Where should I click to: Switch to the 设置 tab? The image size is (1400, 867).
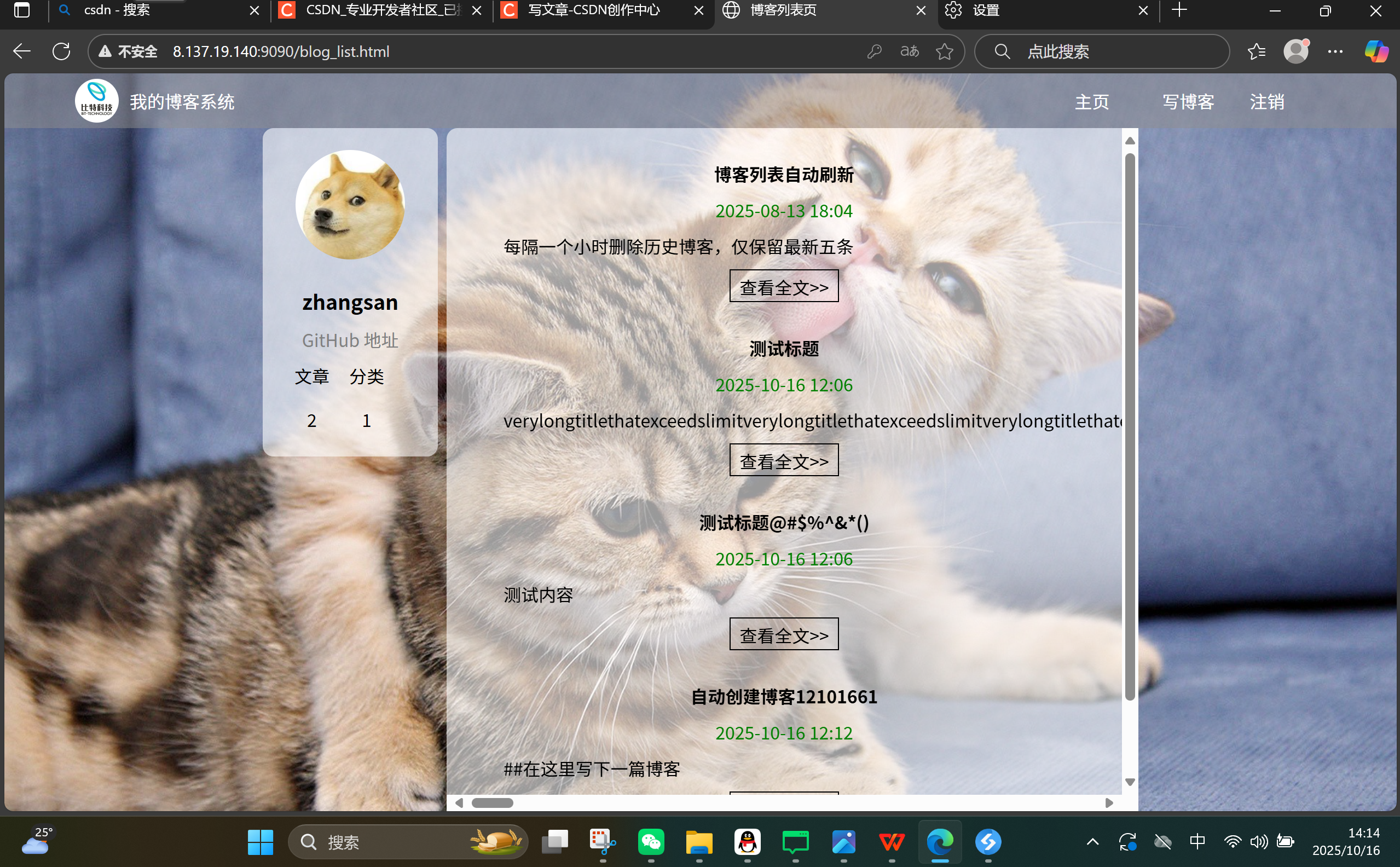986,10
